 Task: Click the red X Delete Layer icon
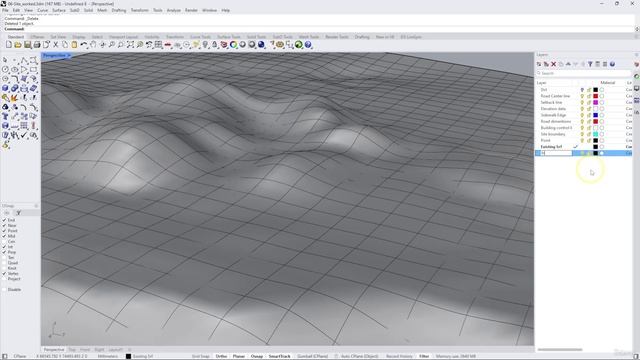[x=553, y=64]
